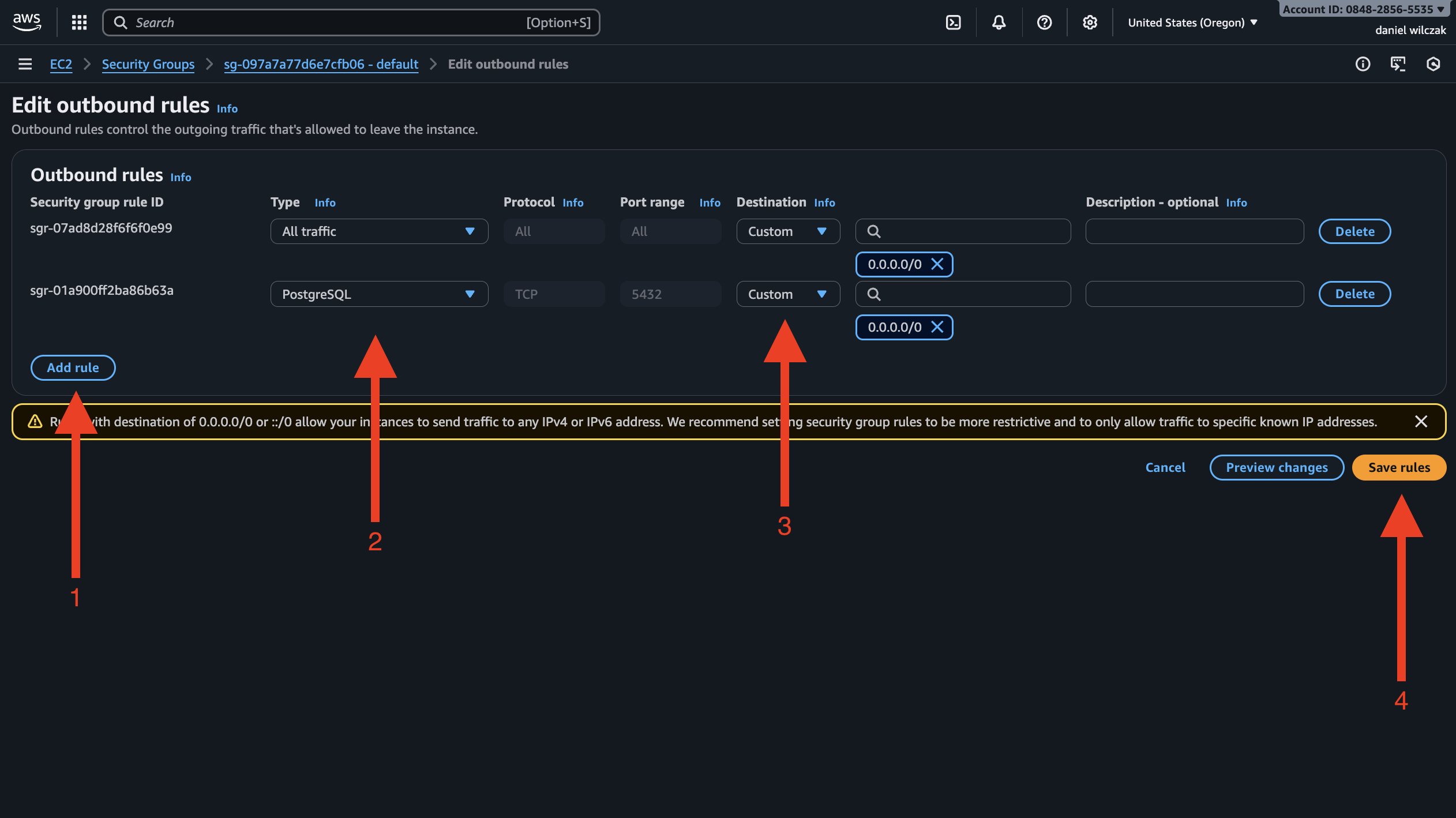This screenshot has width=1456, height=818.
Task: Click the Save rules button
Action: (x=1398, y=467)
